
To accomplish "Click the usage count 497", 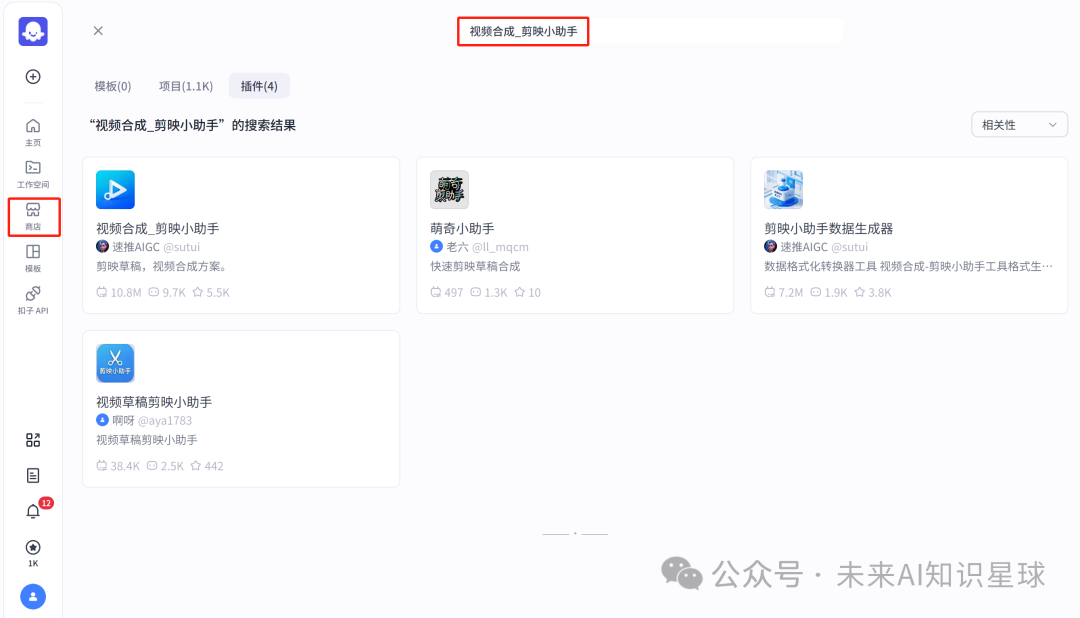I will (x=447, y=292).
